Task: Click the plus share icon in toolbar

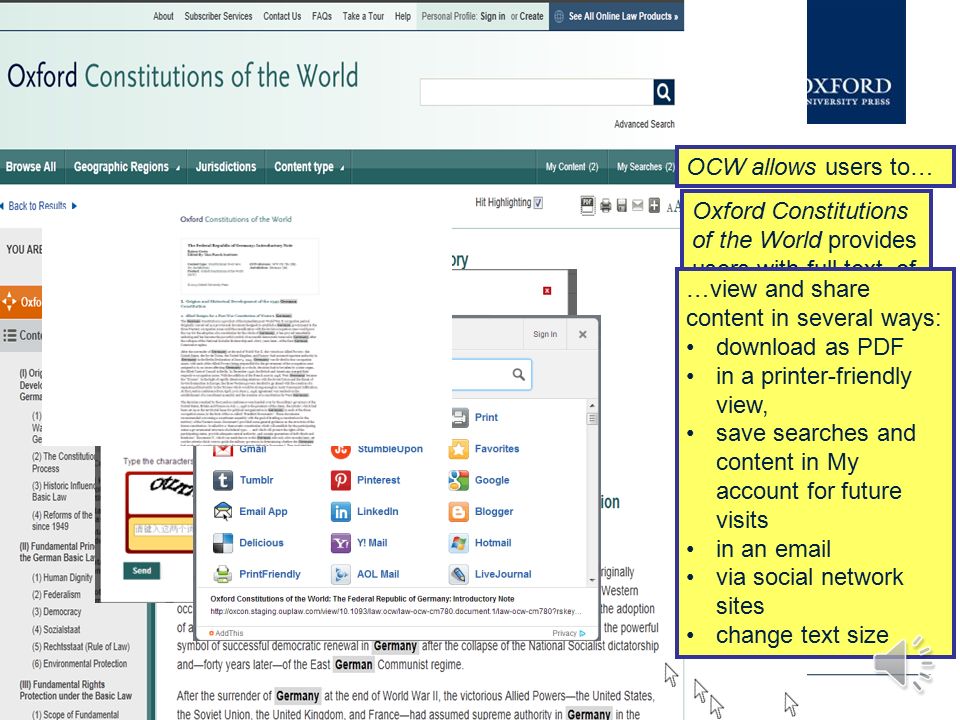Action: [654, 206]
